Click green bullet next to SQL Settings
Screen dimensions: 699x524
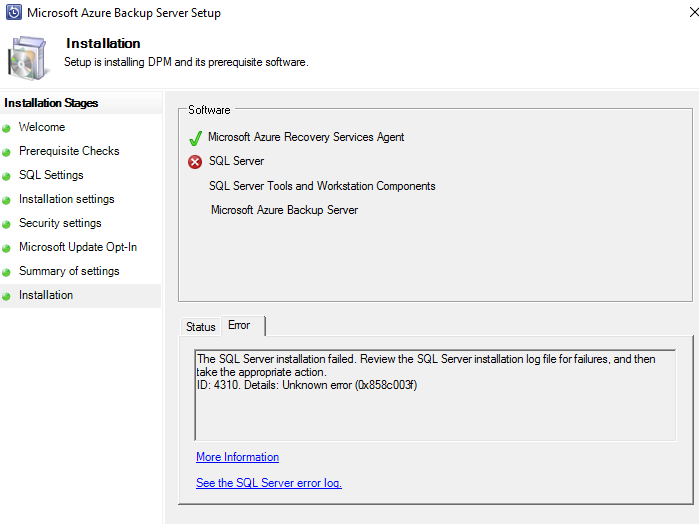tap(6, 177)
